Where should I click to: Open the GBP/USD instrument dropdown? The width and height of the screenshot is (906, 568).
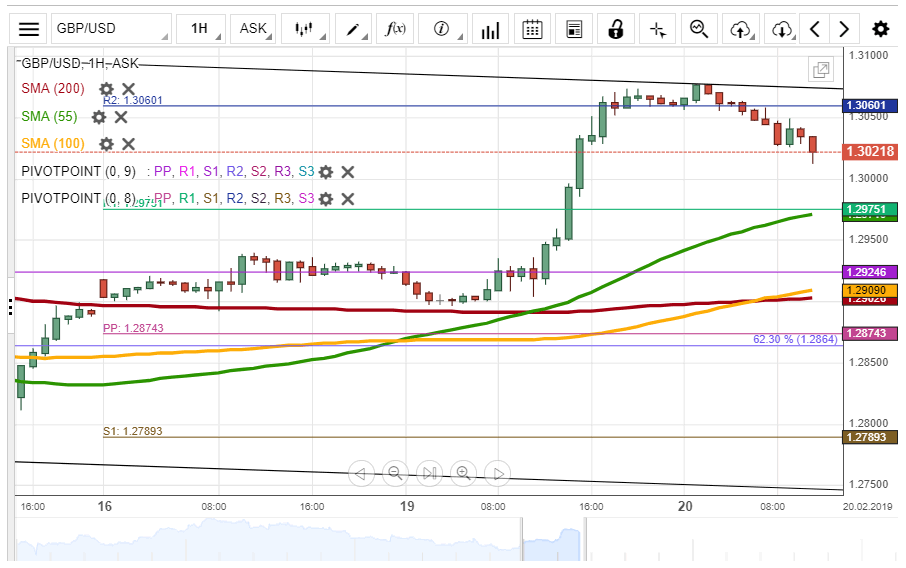109,29
